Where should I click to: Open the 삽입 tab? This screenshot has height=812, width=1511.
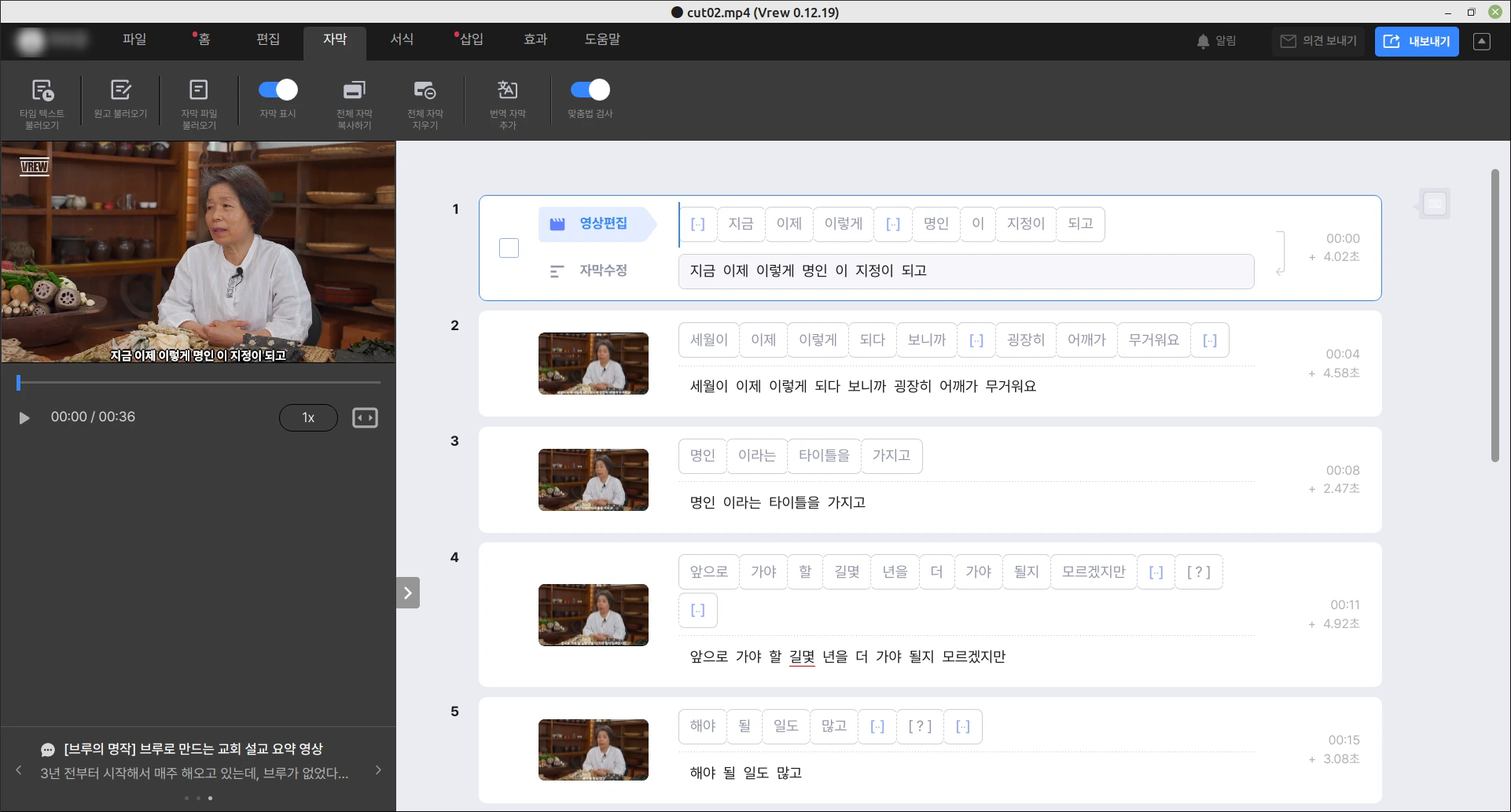(x=471, y=39)
